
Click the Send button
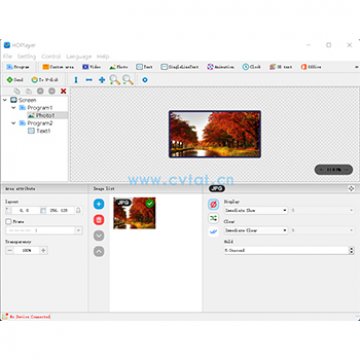[x=15, y=80]
